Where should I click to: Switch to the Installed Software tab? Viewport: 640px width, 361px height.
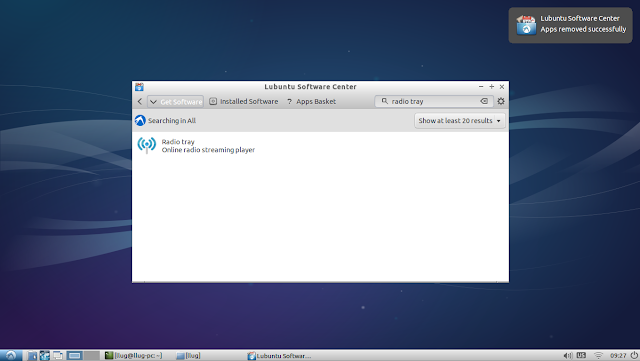coord(244,101)
